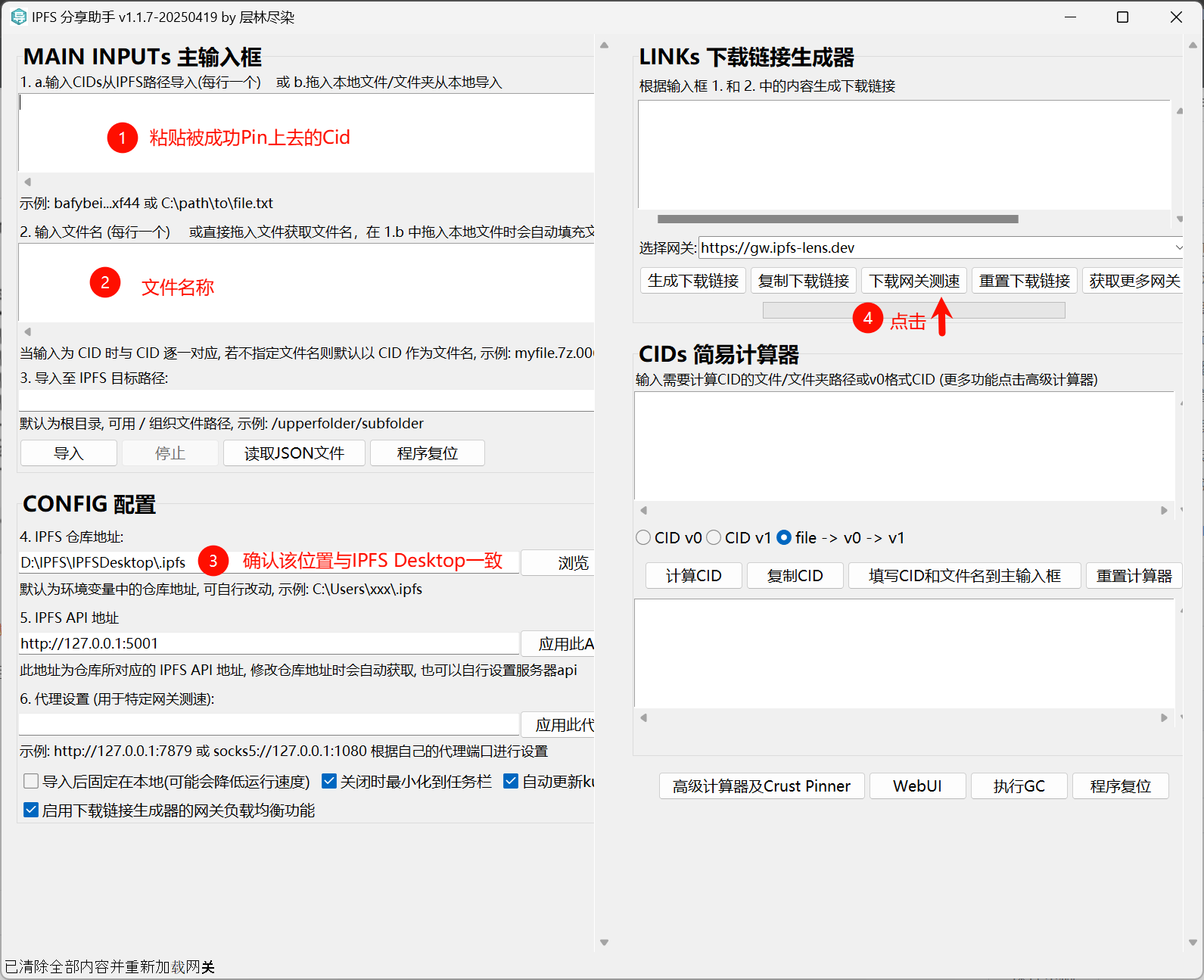Maximize the IPFS share helper window
This screenshot has height=980, width=1204.
click(x=1122, y=17)
